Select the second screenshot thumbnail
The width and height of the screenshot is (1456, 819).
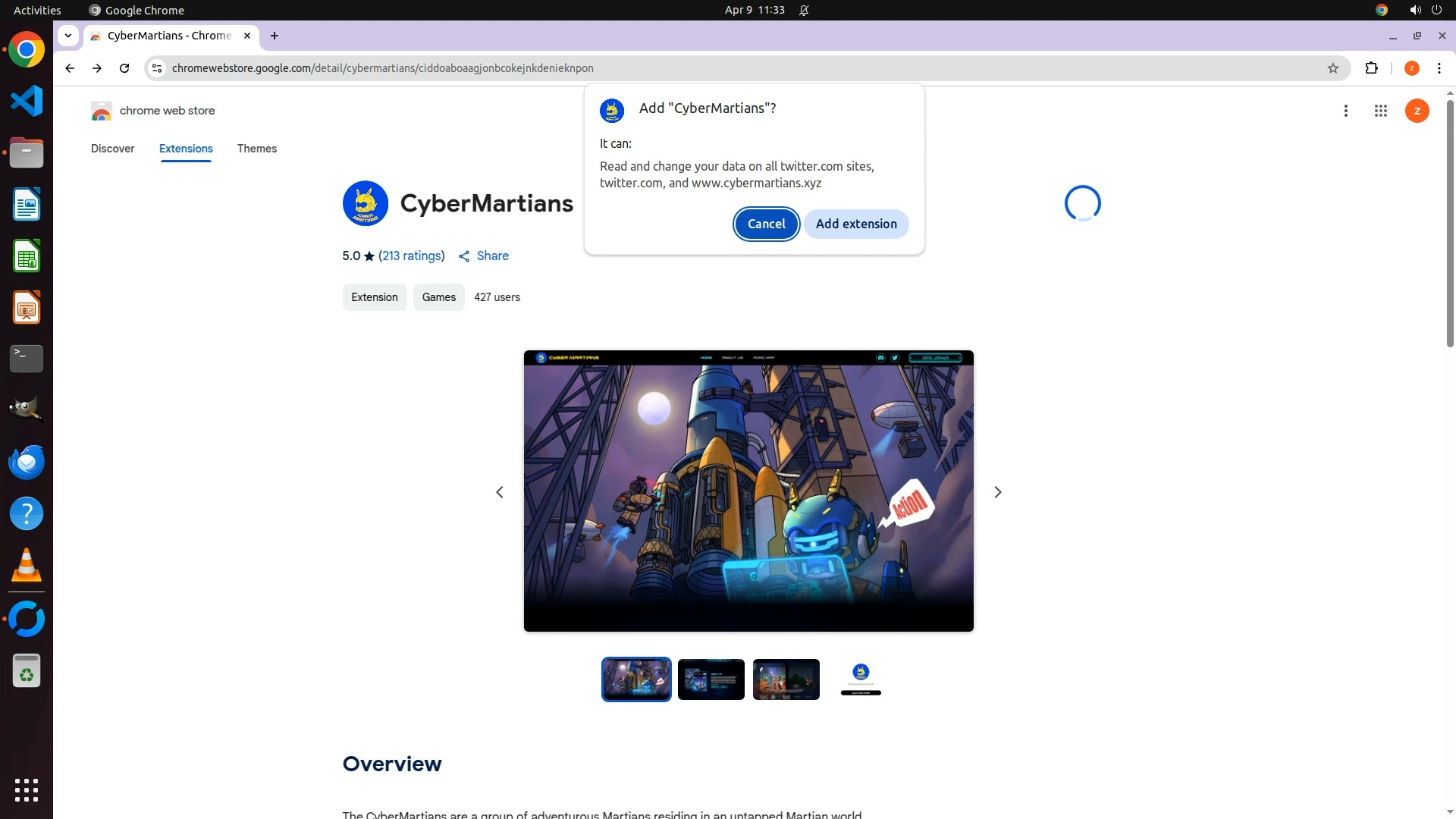coord(711,679)
